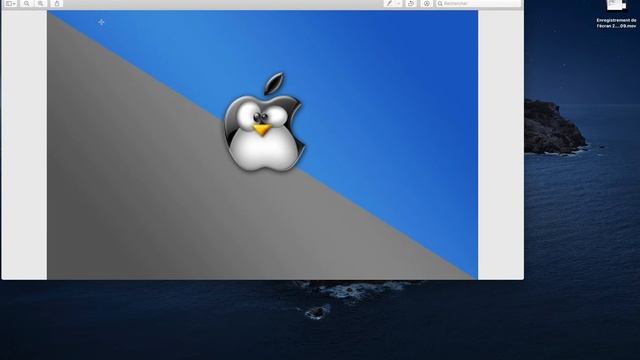Expand the highlight pen options arrow

(x=399, y=3)
